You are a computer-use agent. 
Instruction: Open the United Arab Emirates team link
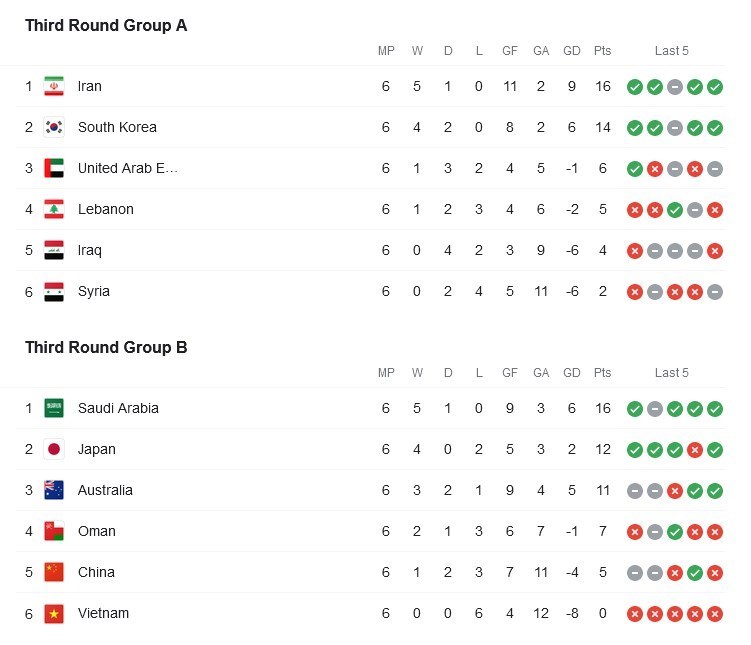[127, 169]
